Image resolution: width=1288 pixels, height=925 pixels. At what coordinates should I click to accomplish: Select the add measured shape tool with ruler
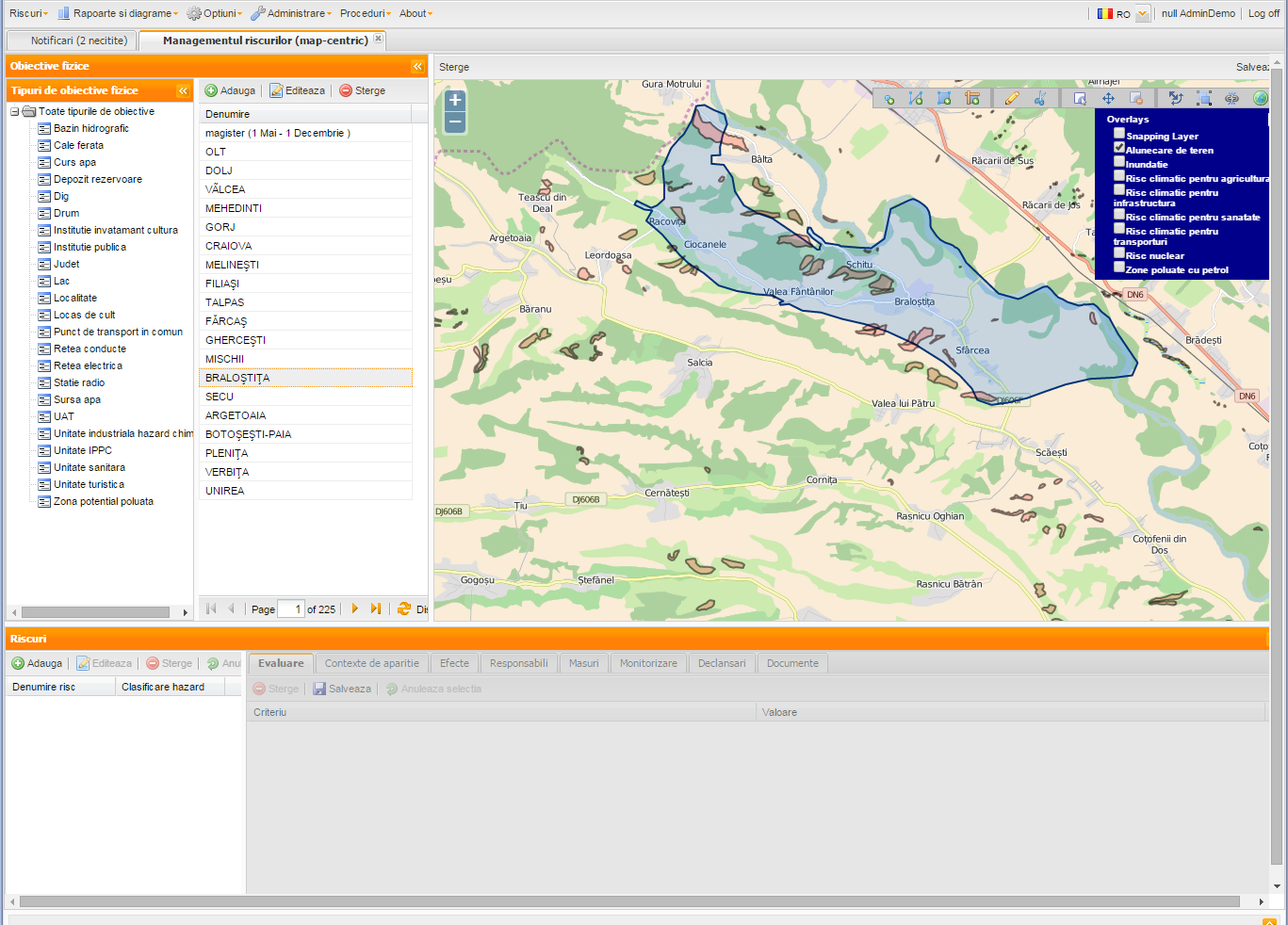point(972,98)
